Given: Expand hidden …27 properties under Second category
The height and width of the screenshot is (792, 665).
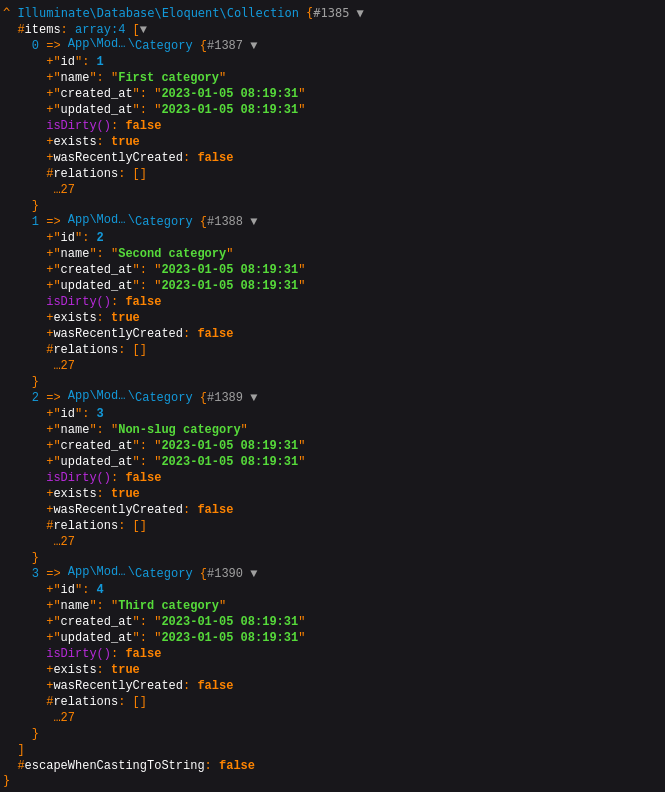Looking at the screenshot, I should [64, 366].
